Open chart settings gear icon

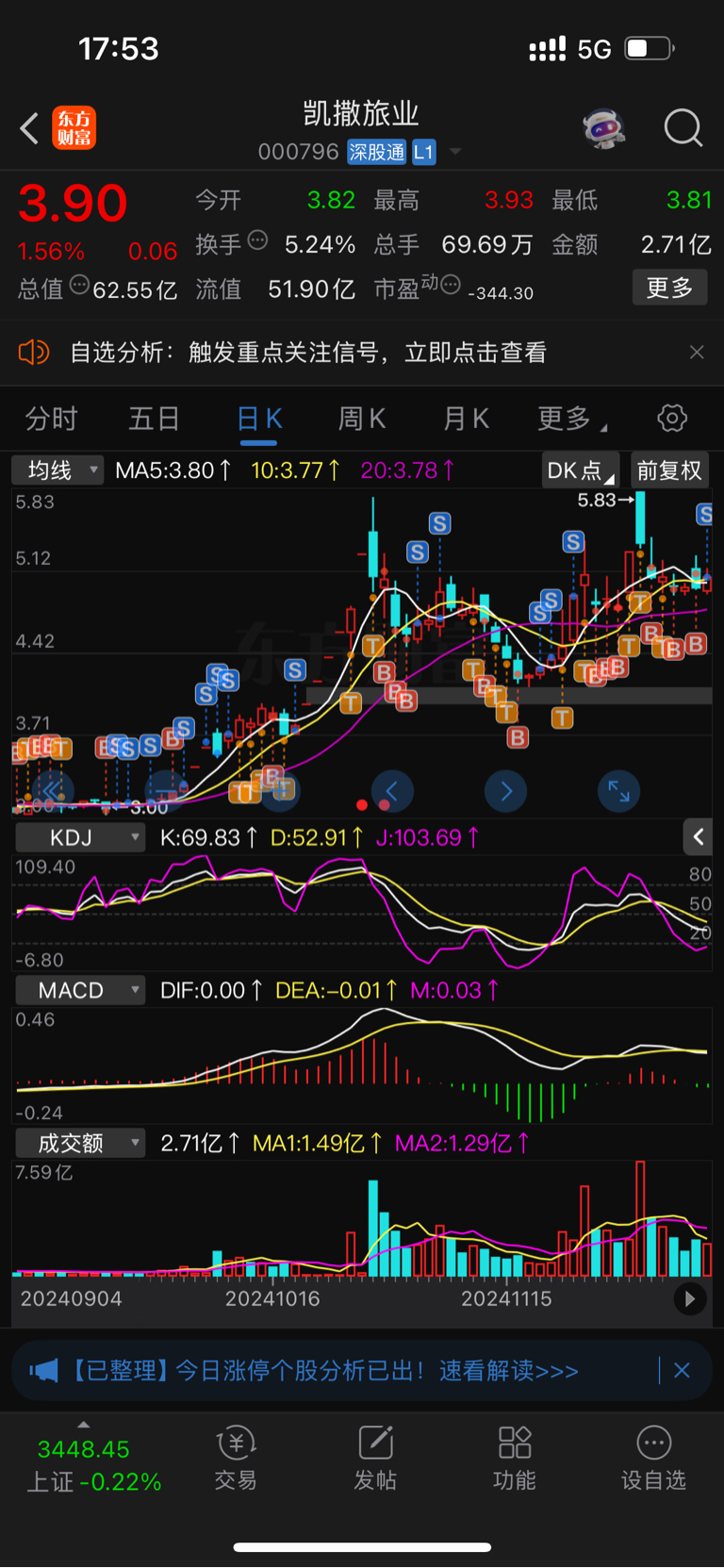(672, 418)
